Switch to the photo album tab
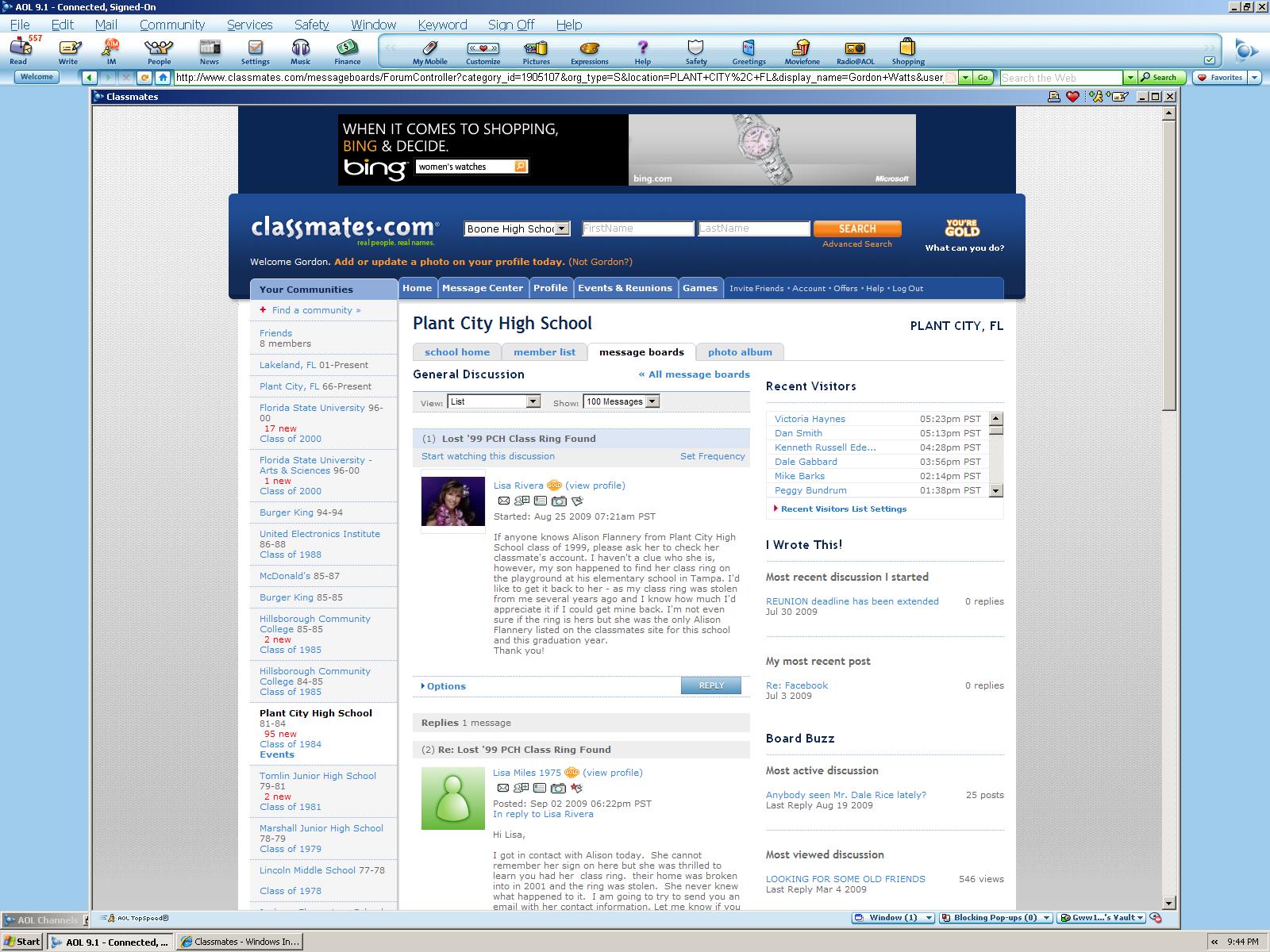Image resolution: width=1270 pixels, height=952 pixels. coord(740,352)
